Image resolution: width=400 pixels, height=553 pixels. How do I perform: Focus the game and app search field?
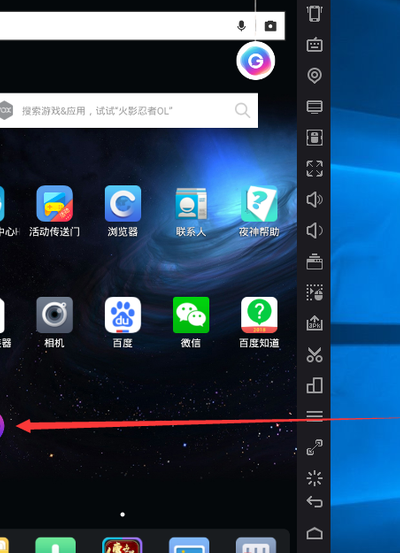click(129, 111)
